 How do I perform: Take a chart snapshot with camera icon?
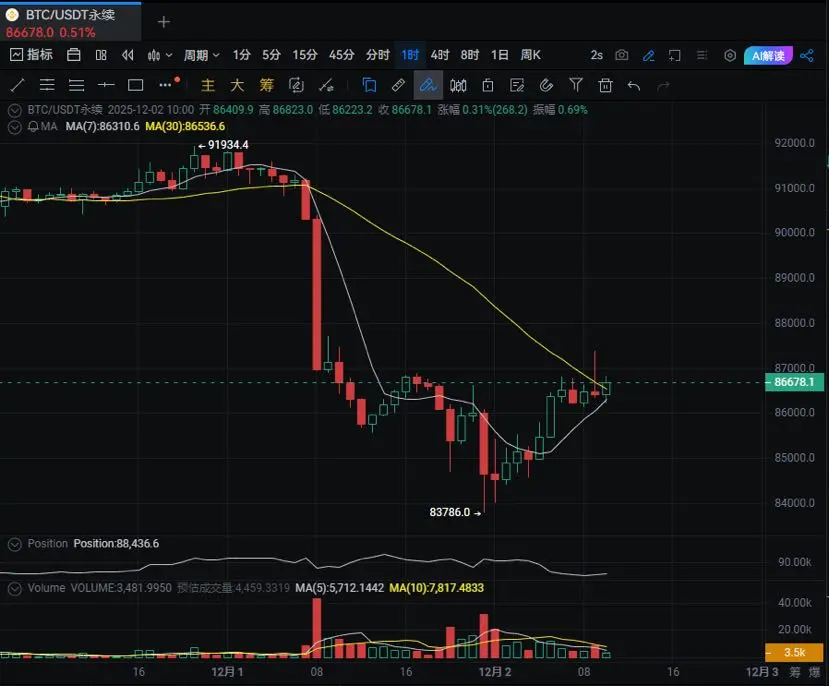[622, 55]
